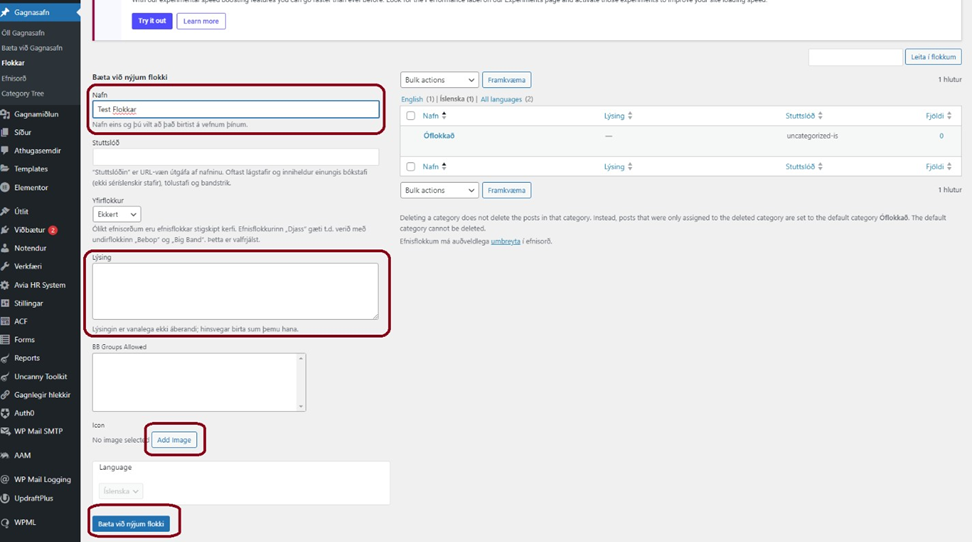Expand the Yfirflokkur parent dropdown
This screenshot has height=542, width=972.
click(x=116, y=214)
